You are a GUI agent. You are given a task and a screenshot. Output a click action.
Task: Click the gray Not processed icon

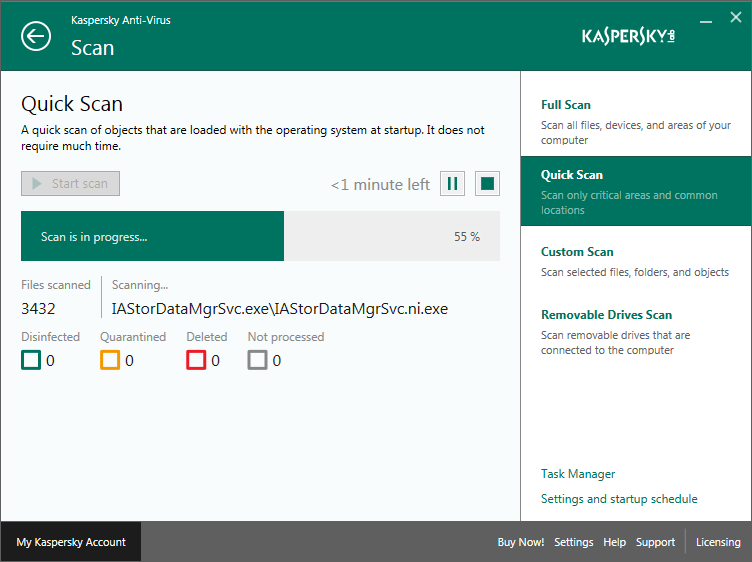(x=258, y=360)
